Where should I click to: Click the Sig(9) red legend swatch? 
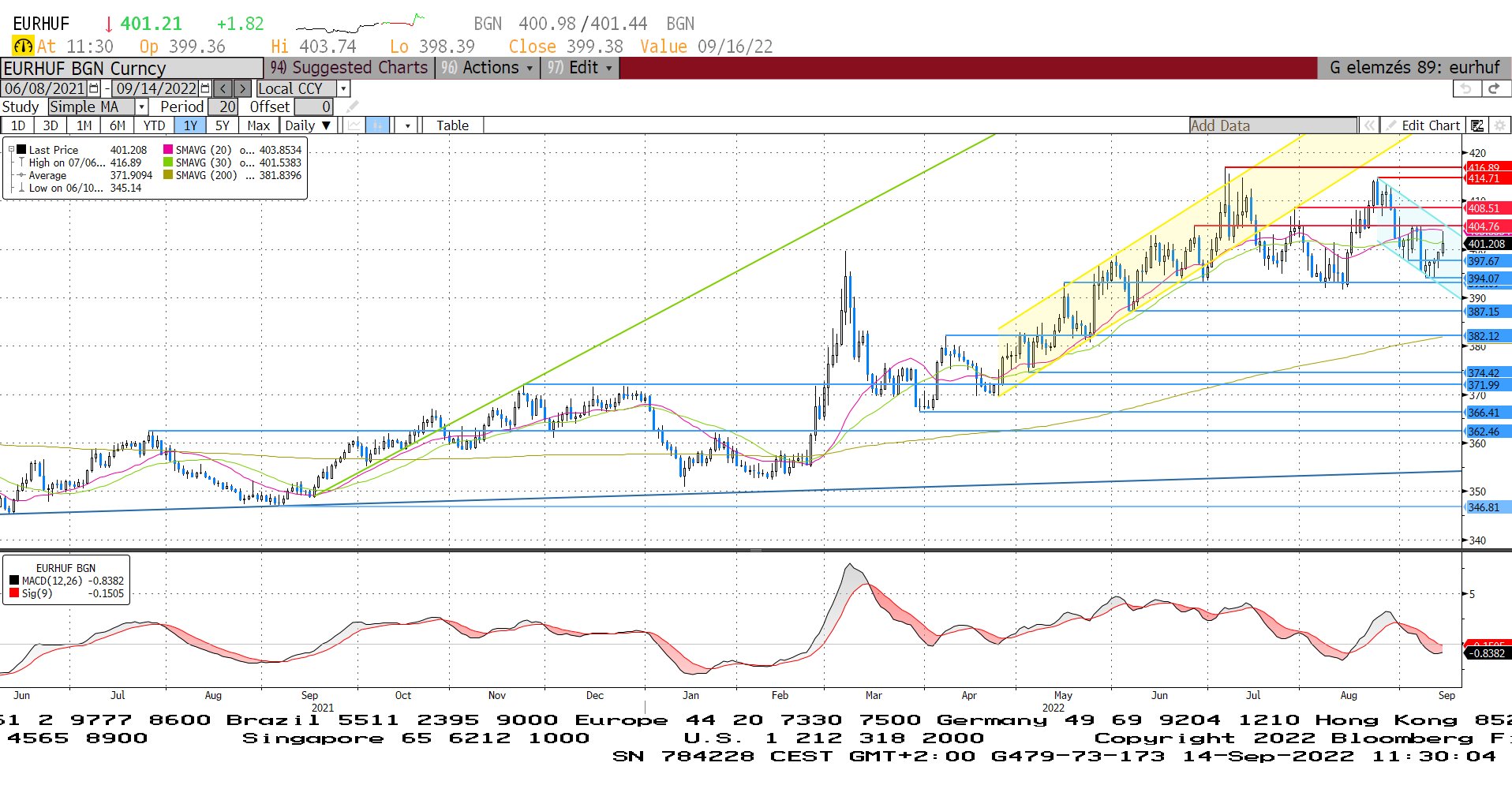tap(14, 593)
